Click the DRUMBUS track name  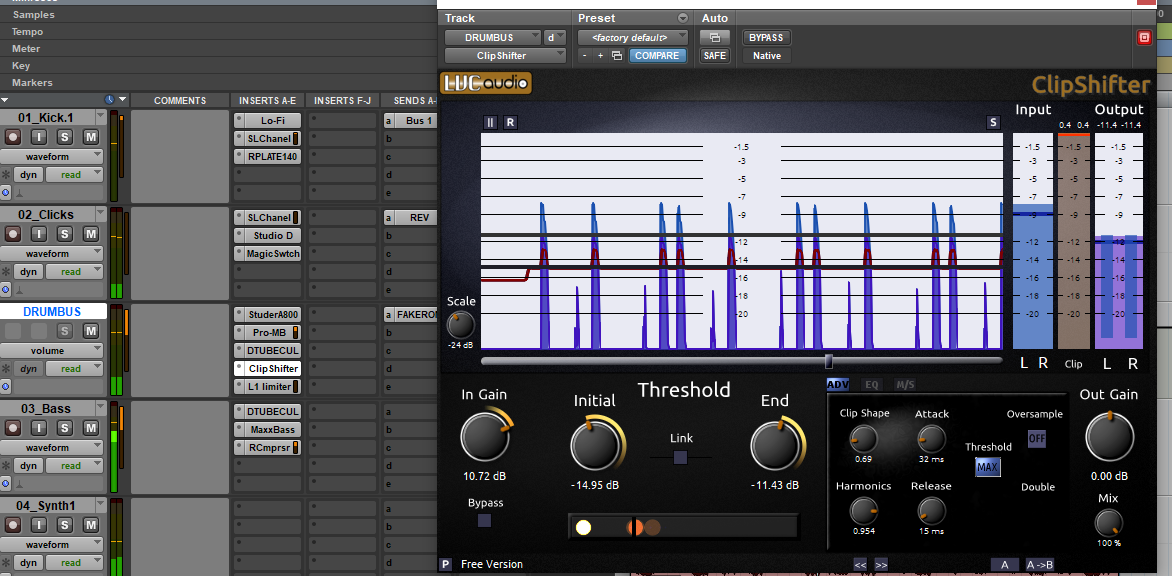click(x=52, y=312)
